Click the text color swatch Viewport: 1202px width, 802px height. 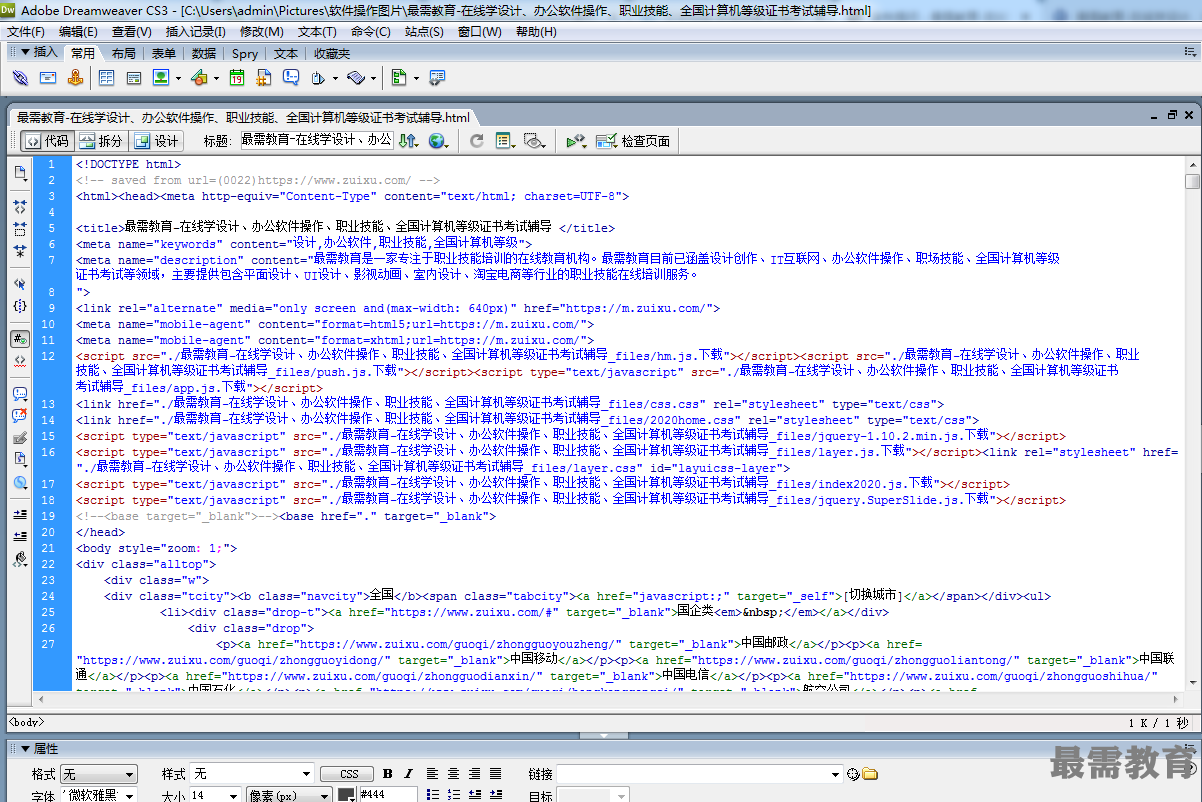(347, 796)
